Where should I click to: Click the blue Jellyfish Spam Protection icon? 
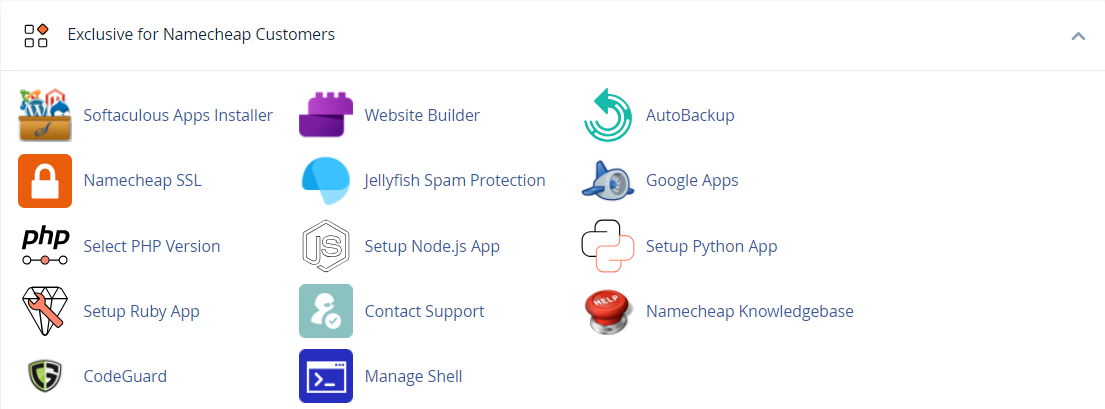point(326,181)
